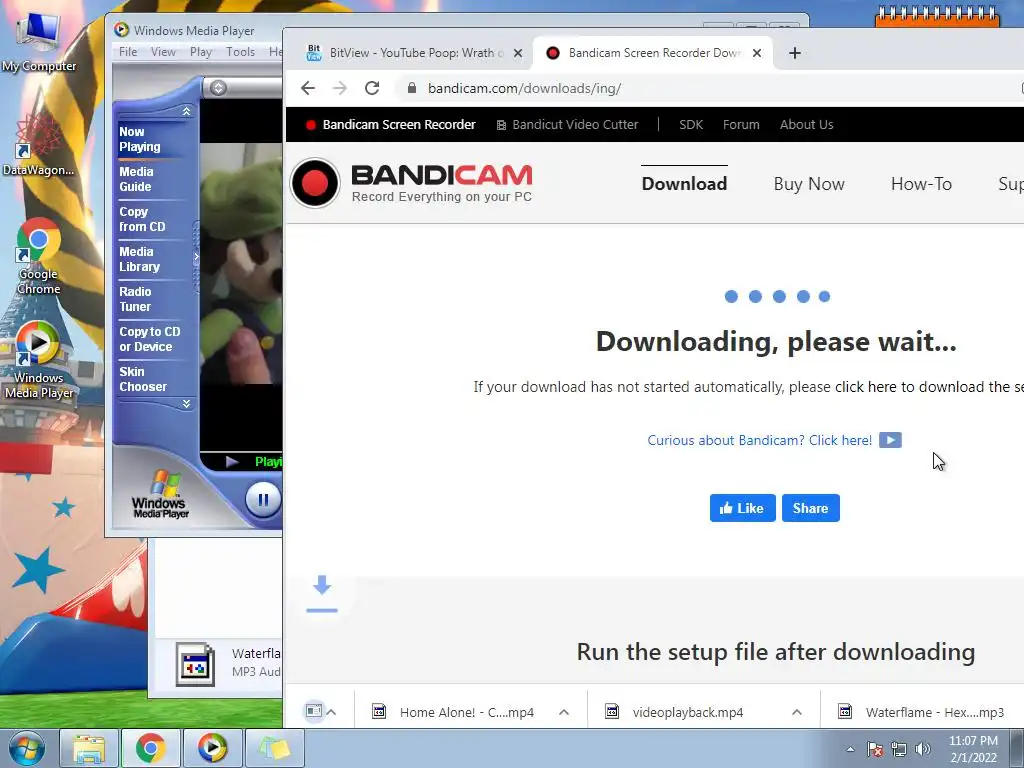1024x768 pixels.
Task: Click the Facebook Like button
Action: [743, 508]
